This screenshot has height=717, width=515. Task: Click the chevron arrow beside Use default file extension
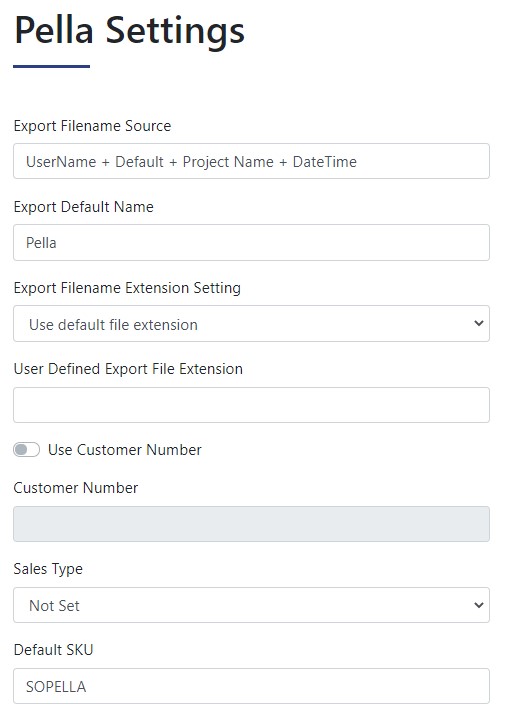pos(478,323)
